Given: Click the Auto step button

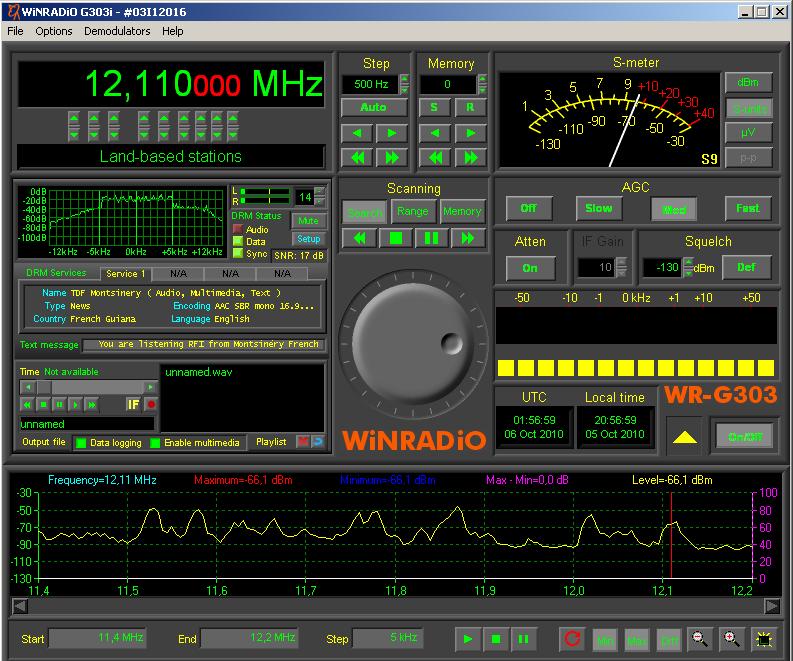Looking at the screenshot, I should 374,107.
